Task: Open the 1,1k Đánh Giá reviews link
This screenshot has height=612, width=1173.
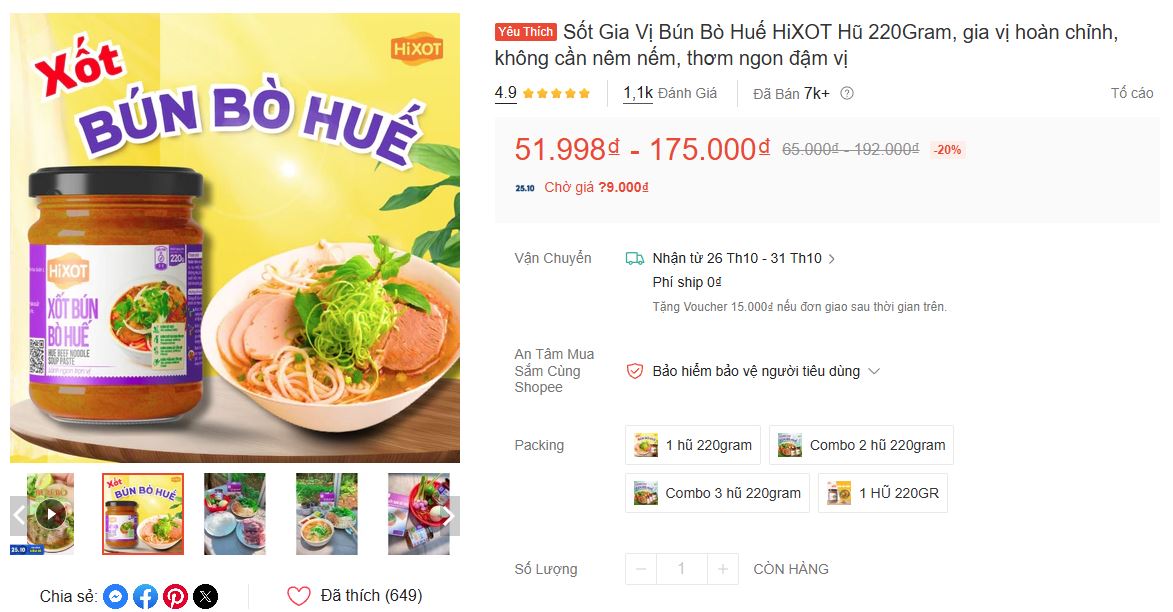Action: point(670,94)
